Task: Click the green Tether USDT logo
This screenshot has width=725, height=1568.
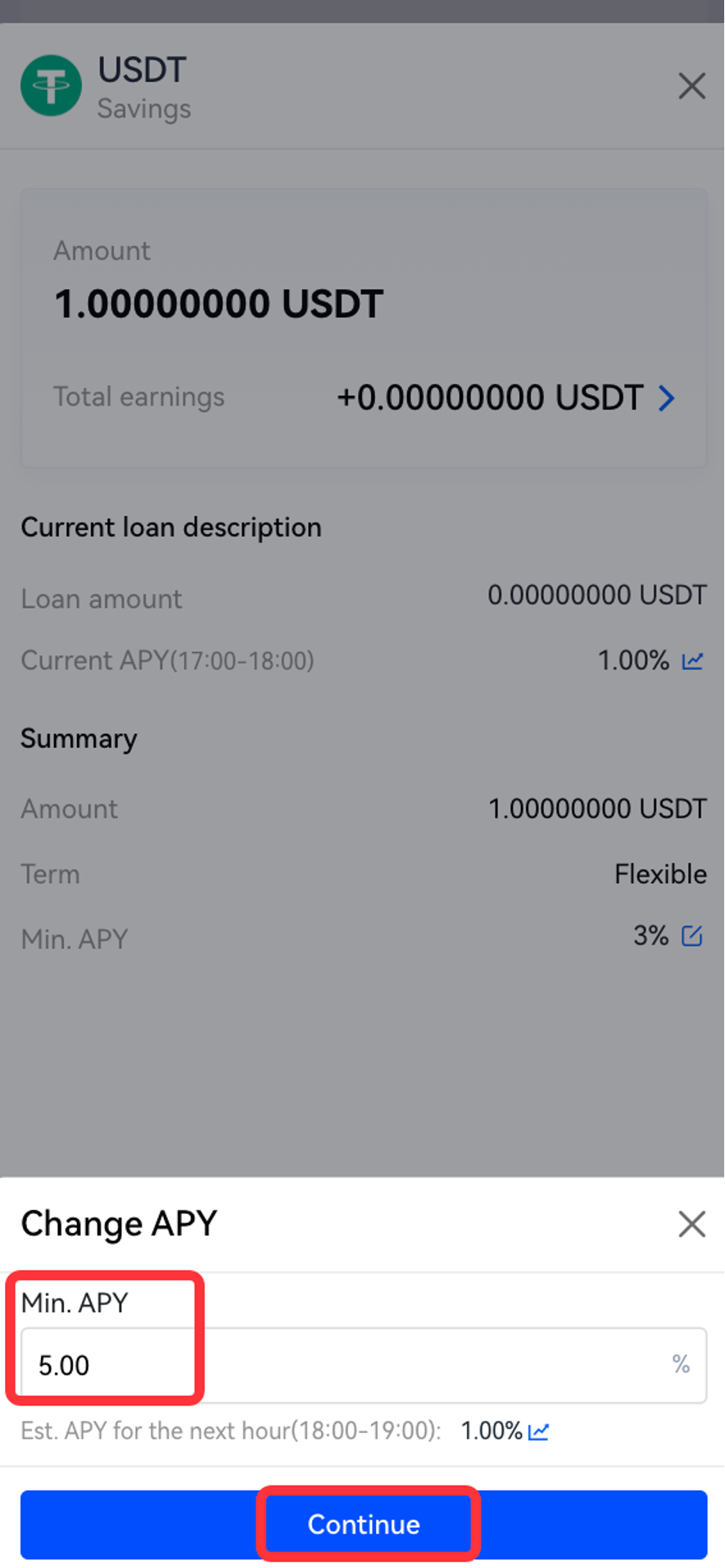Action: (51, 85)
